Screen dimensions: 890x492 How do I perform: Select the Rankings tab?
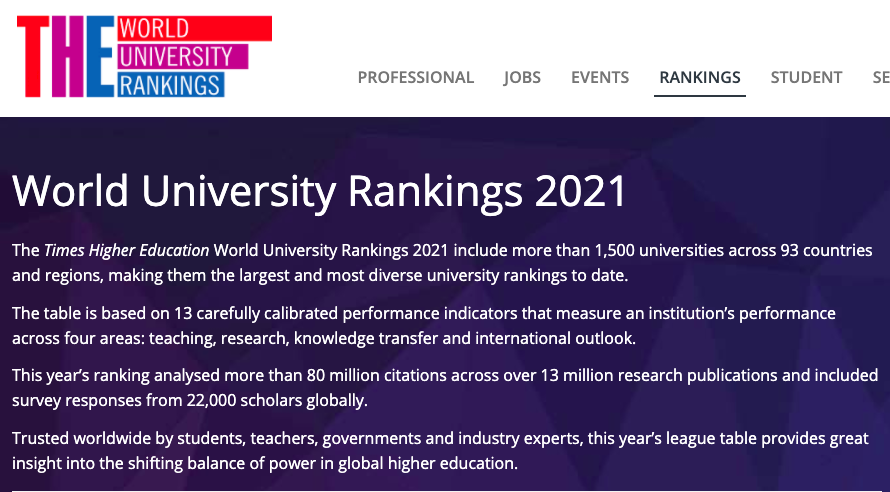[700, 77]
